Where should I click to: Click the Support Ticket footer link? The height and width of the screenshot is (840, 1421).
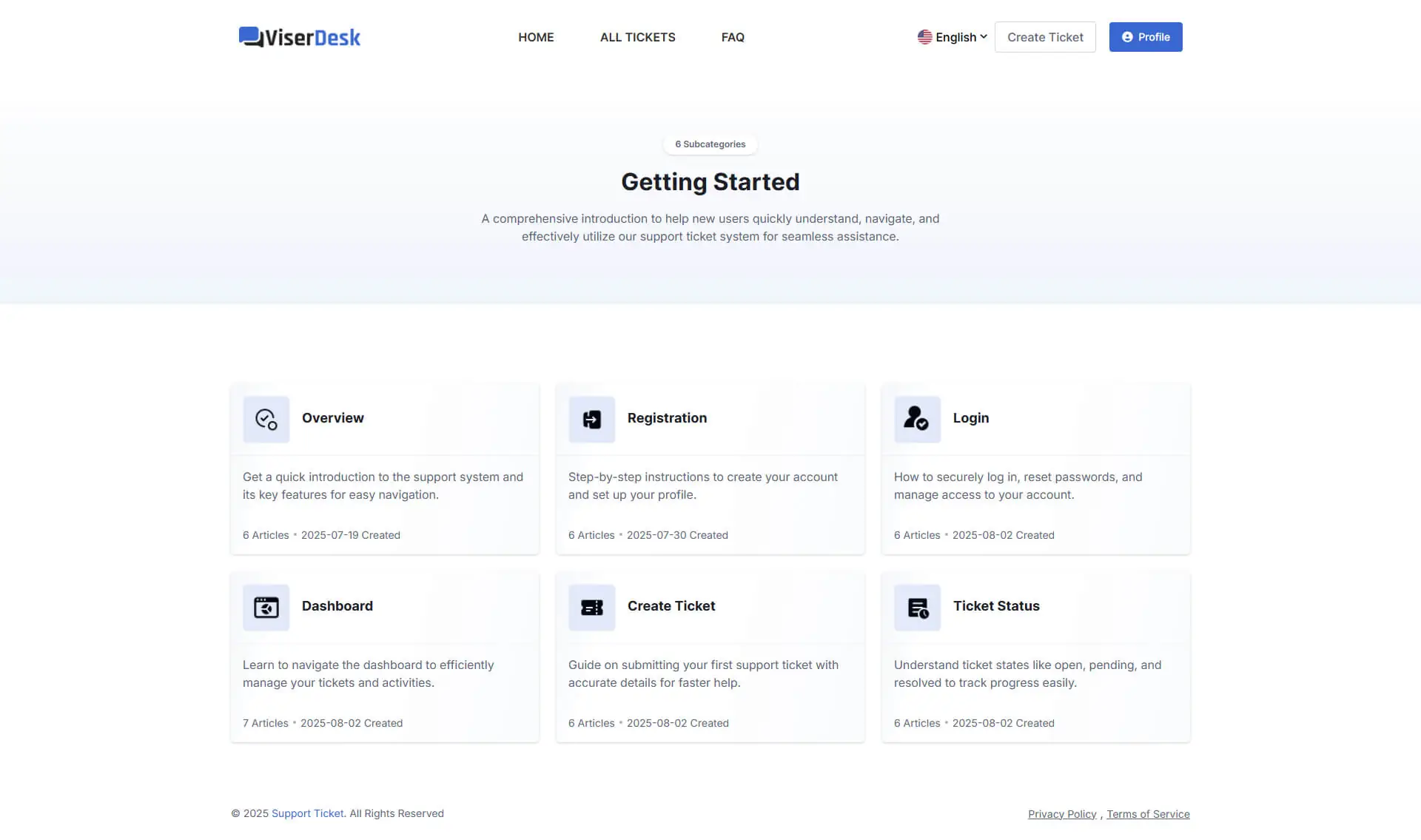307,813
